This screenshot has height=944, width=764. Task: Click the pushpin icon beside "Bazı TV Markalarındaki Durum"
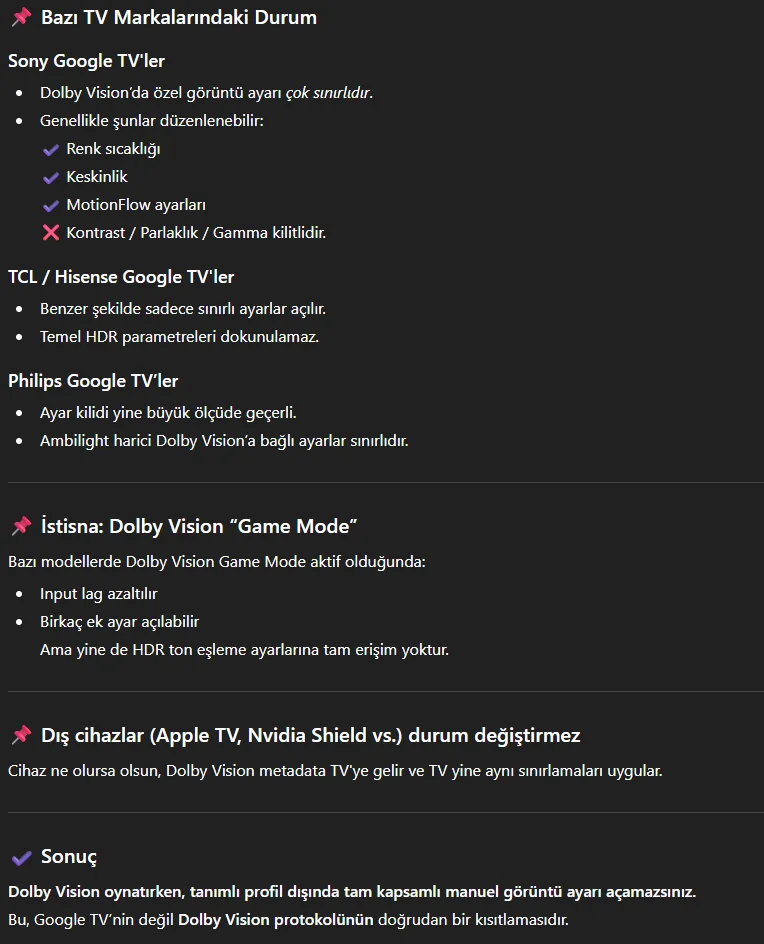tap(21, 17)
